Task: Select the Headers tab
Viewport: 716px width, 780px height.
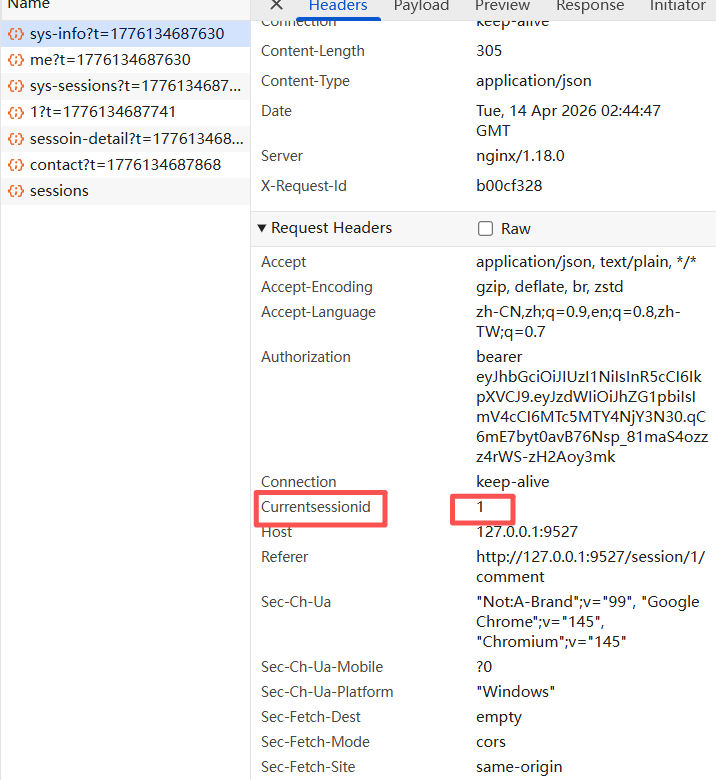Action: coord(338,7)
